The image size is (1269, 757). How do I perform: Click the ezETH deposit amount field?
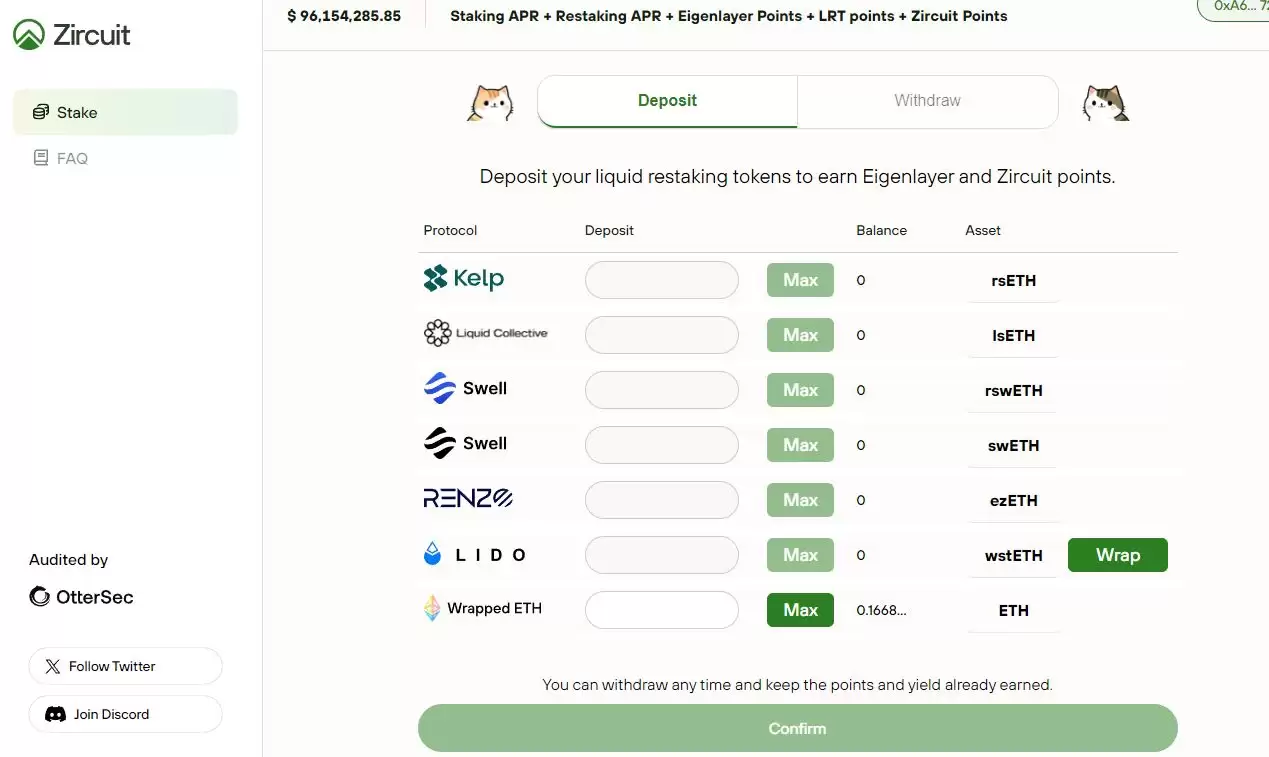(x=661, y=499)
